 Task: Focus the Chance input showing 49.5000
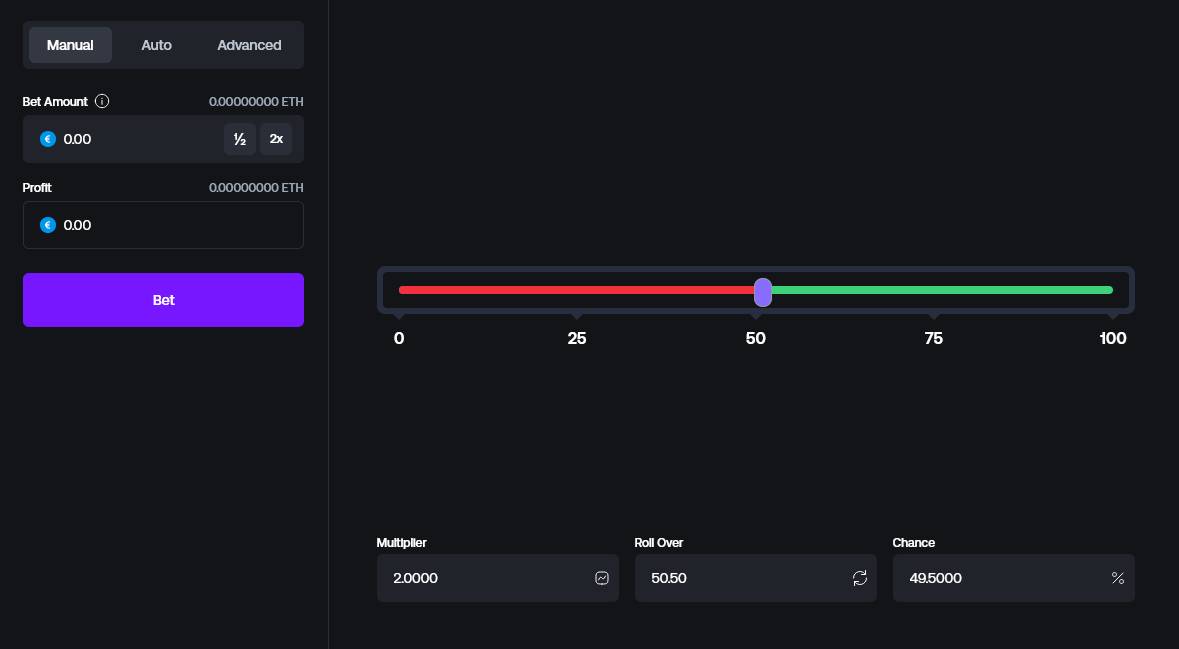(1014, 578)
